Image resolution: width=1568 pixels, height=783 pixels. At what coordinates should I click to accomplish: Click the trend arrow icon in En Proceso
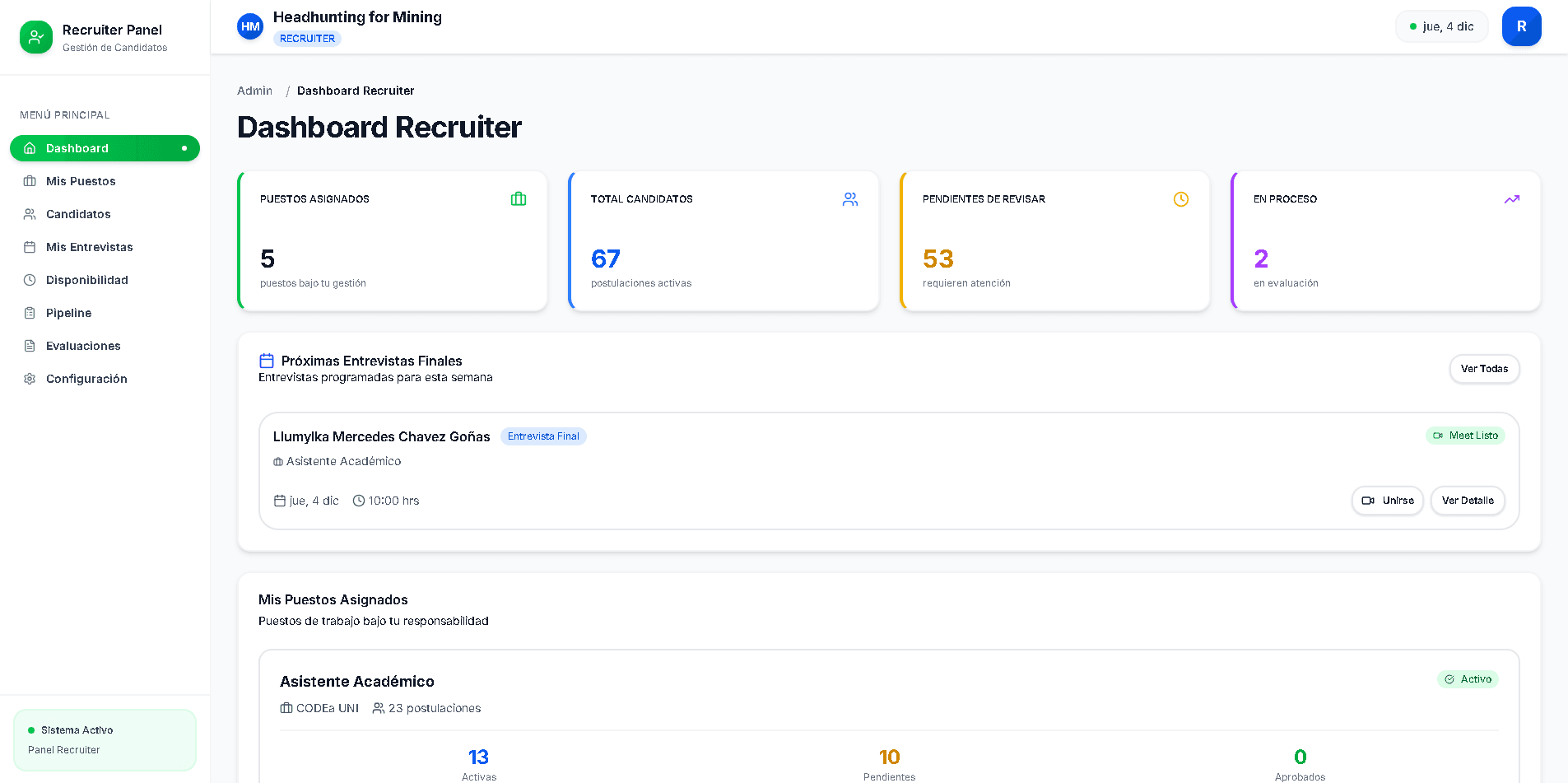point(1511,199)
